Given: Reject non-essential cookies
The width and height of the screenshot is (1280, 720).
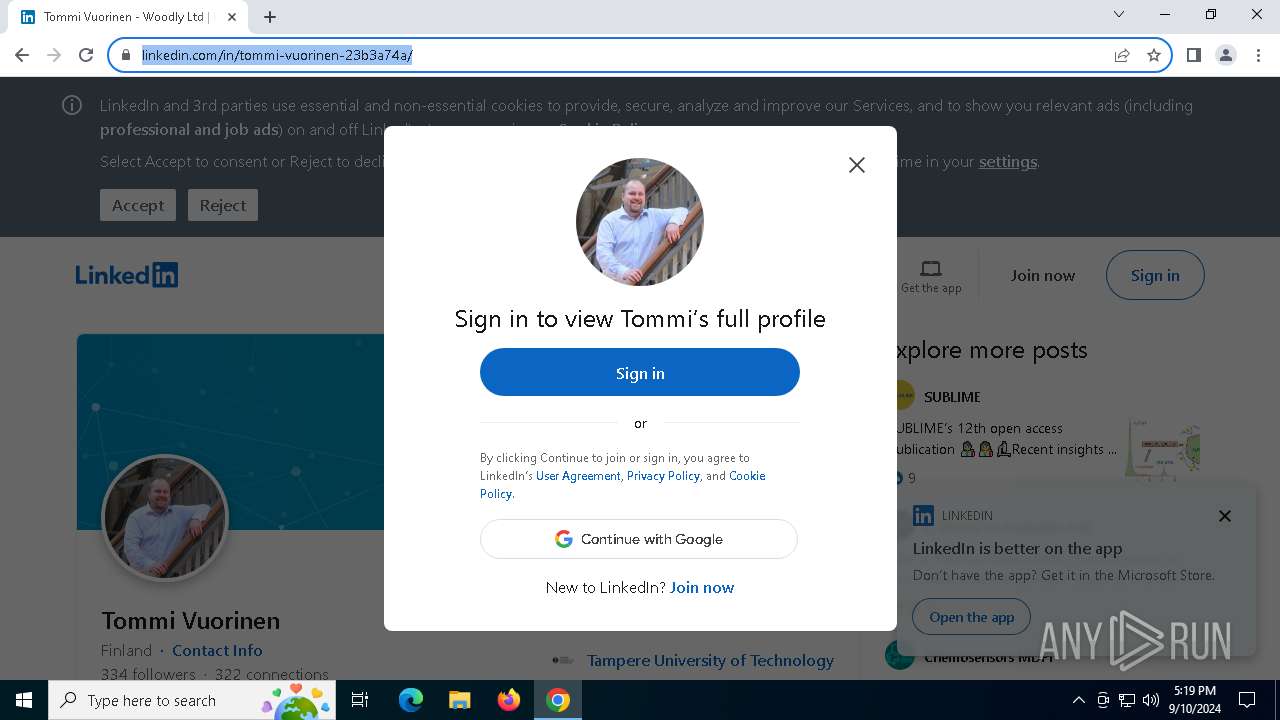Looking at the screenshot, I should click(223, 205).
